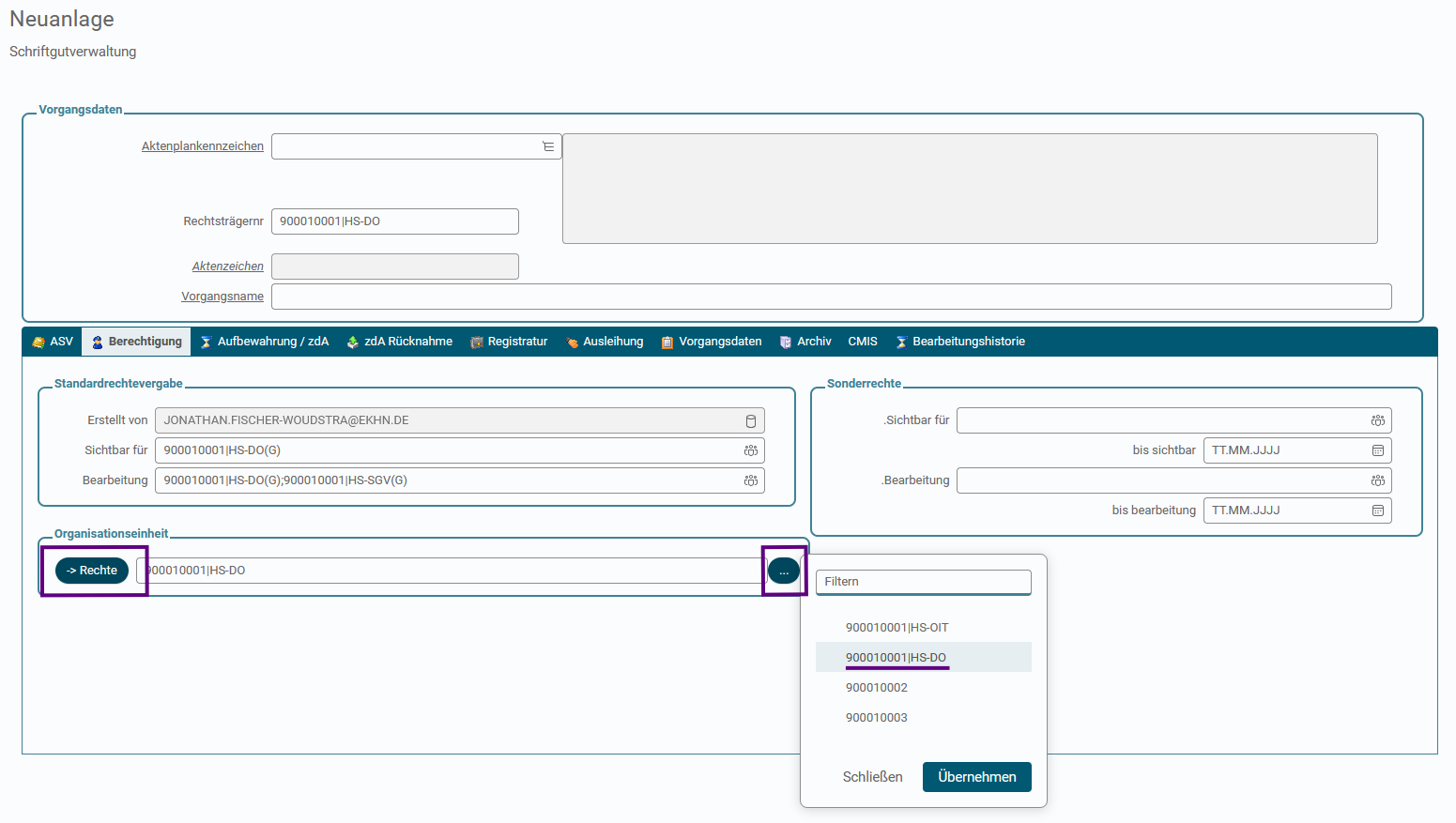Show the Bearbeitungshistorie tab
1456x823 pixels.
(x=960, y=342)
